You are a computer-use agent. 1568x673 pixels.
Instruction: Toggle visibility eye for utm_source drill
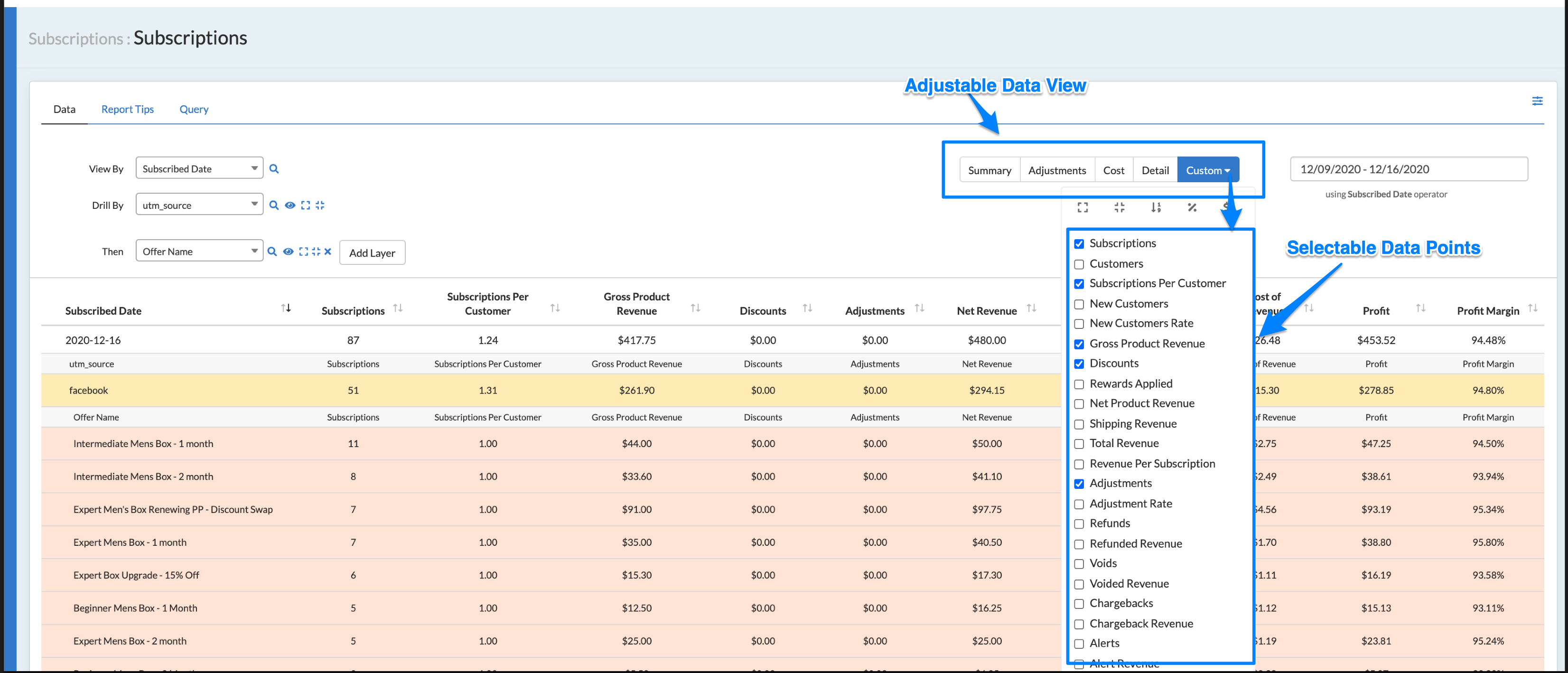click(290, 205)
